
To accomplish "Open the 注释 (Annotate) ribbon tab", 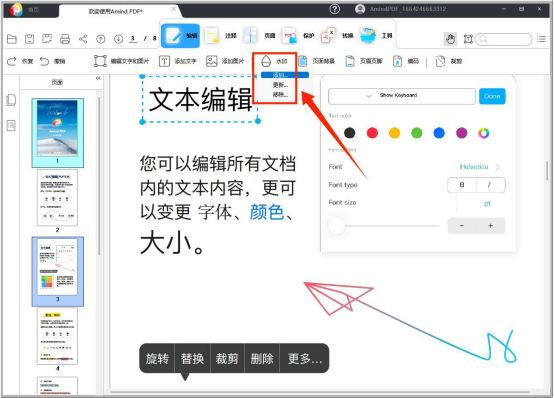I will [220, 36].
